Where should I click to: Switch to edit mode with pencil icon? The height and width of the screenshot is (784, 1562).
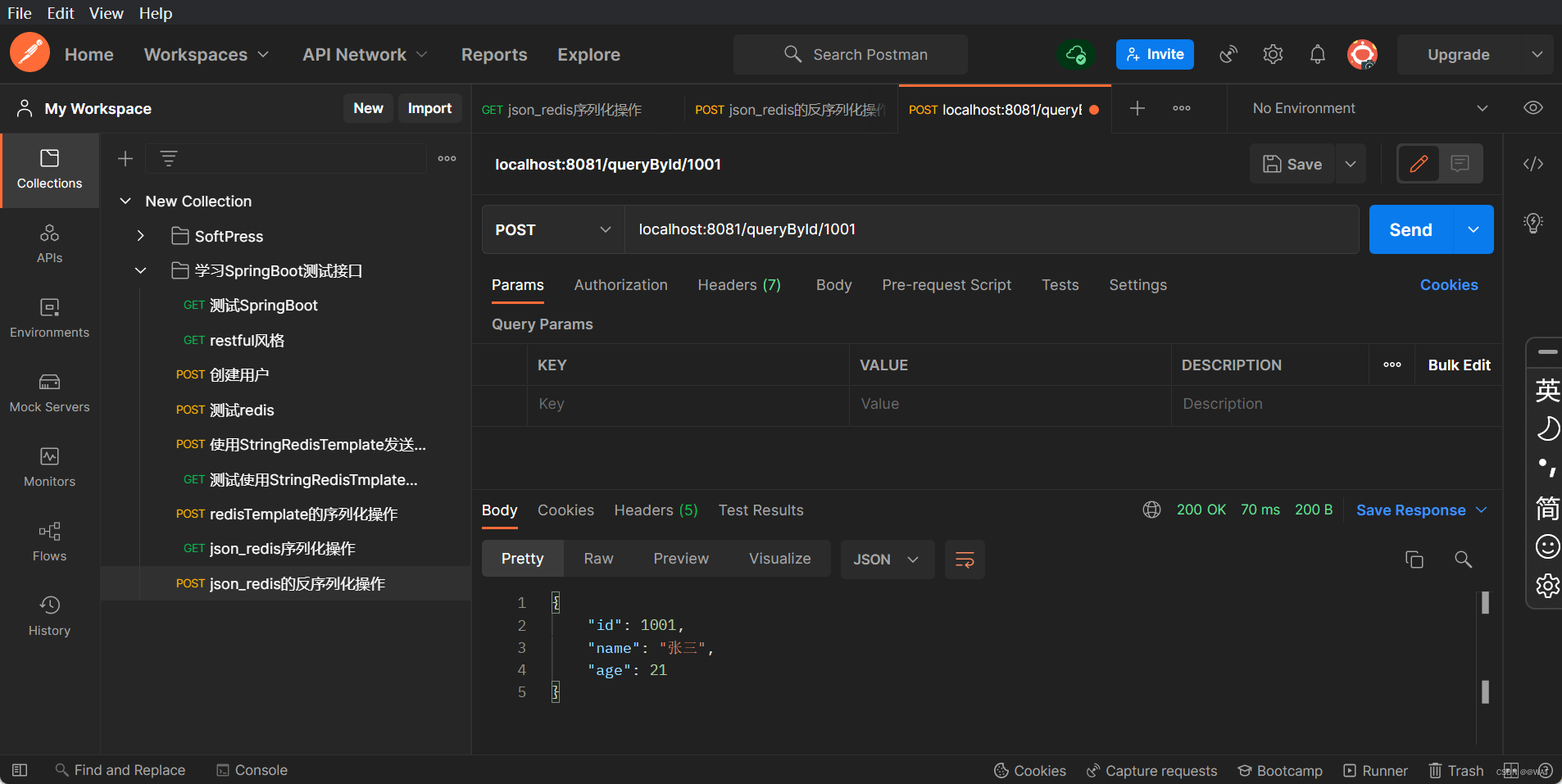click(1419, 164)
